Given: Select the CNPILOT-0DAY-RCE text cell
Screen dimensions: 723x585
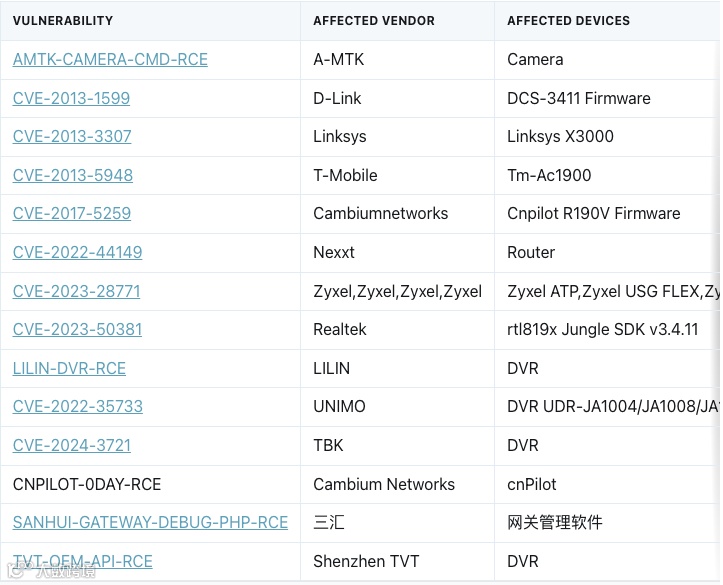Looking at the screenshot, I should [87, 485].
